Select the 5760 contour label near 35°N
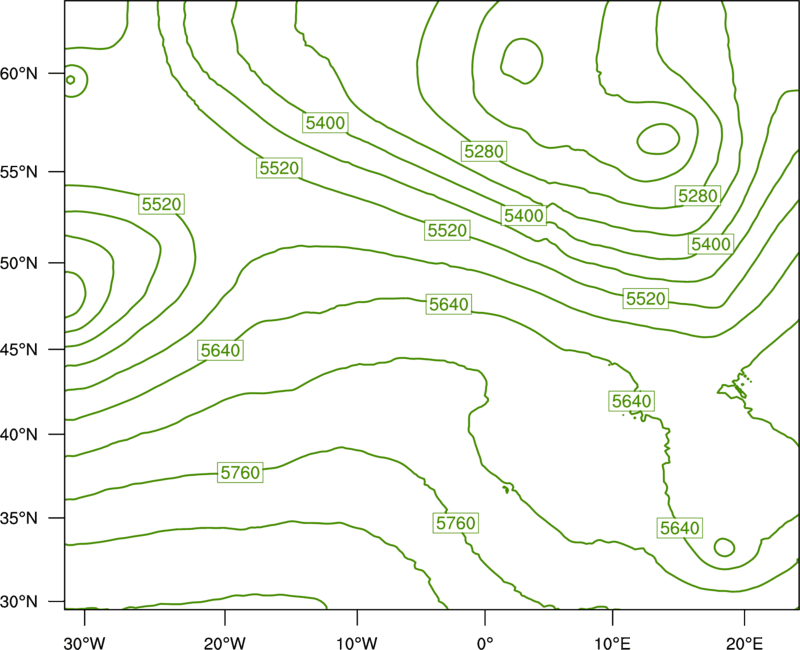This screenshot has height=650, width=800. click(456, 523)
